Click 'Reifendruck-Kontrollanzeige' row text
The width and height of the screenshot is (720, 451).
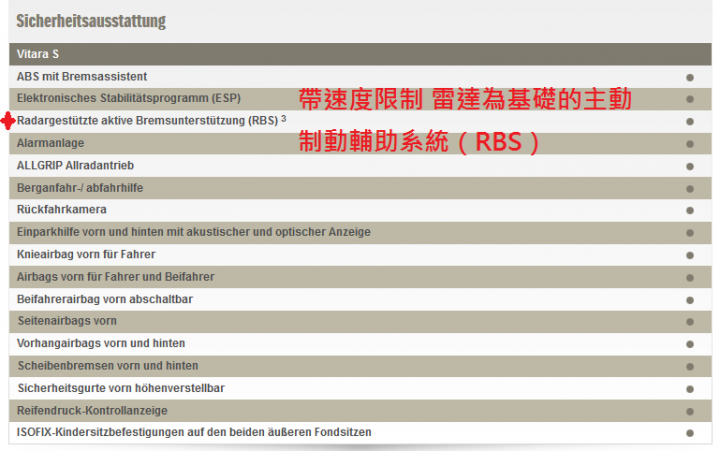click(92, 411)
